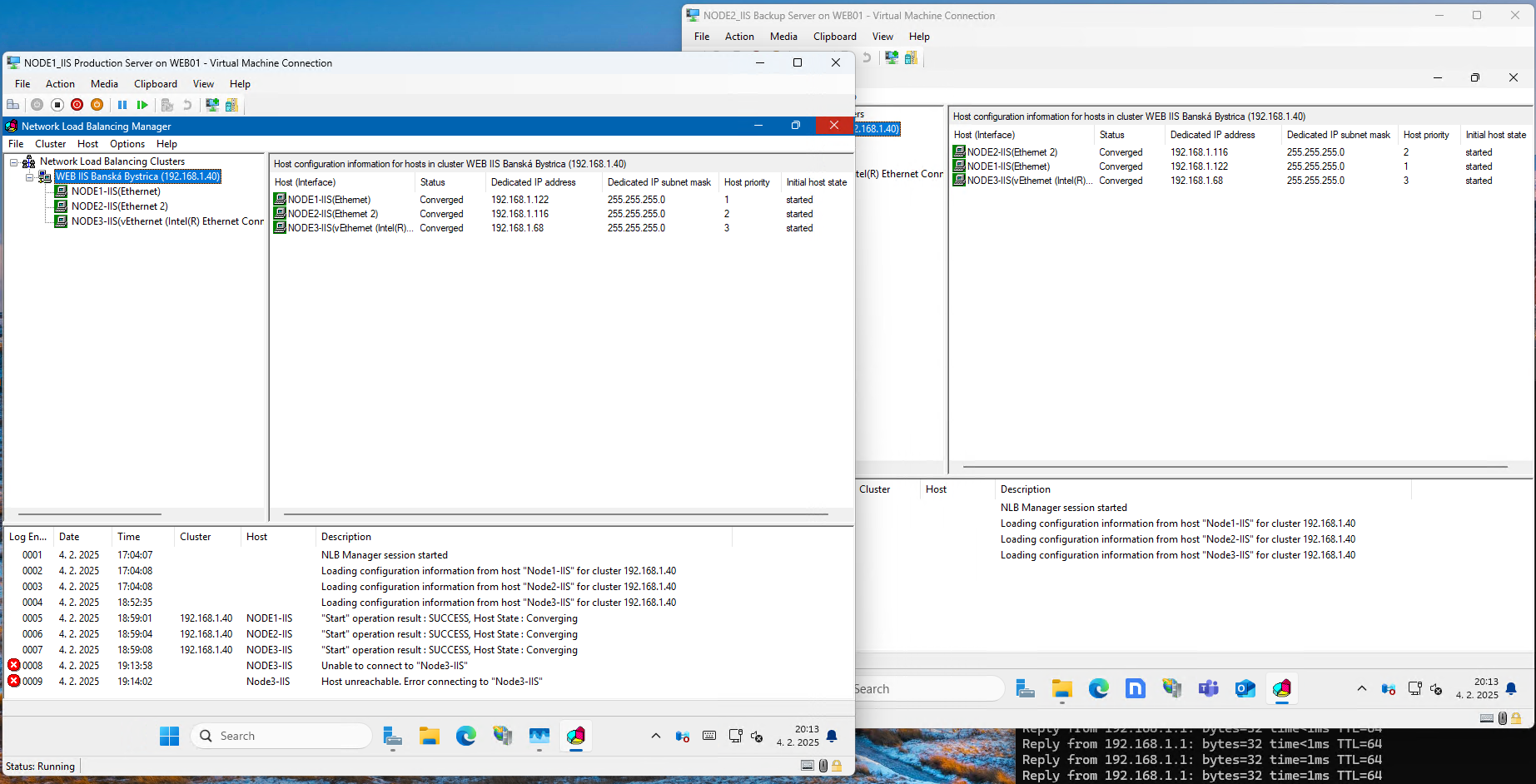Select log entry 0005 NODE1-IIS Start operation

429,618
